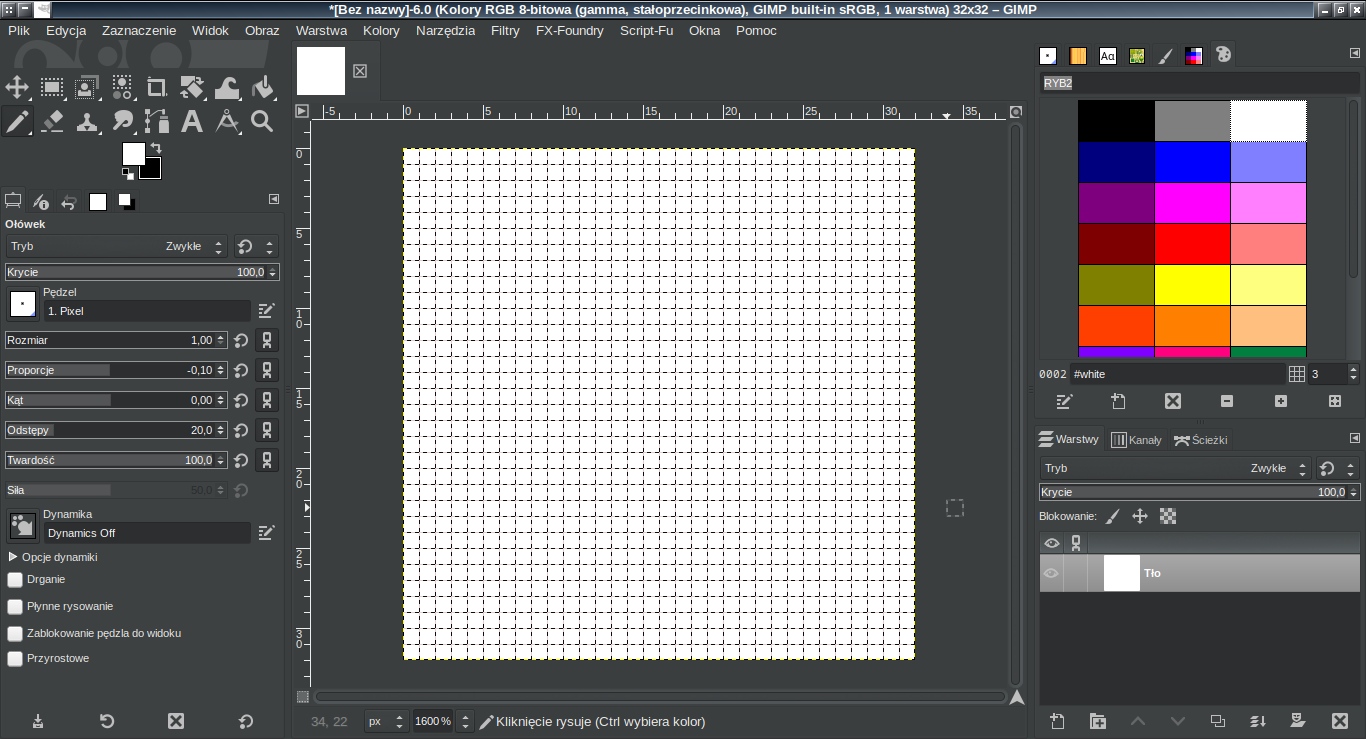Switch to the Ścieżki tab

(1200, 439)
